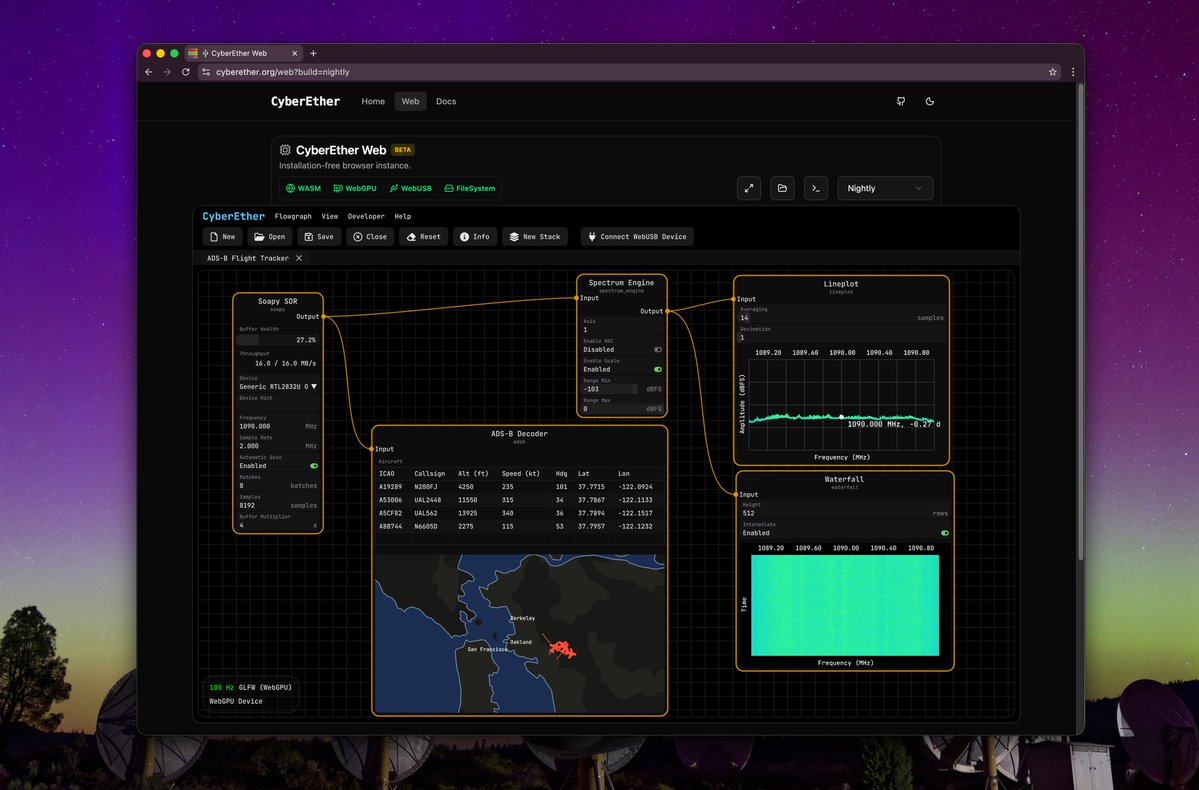Open the Flowgraph menu
This screenshot has height=790, width=1199.
(x=293, y=216)
